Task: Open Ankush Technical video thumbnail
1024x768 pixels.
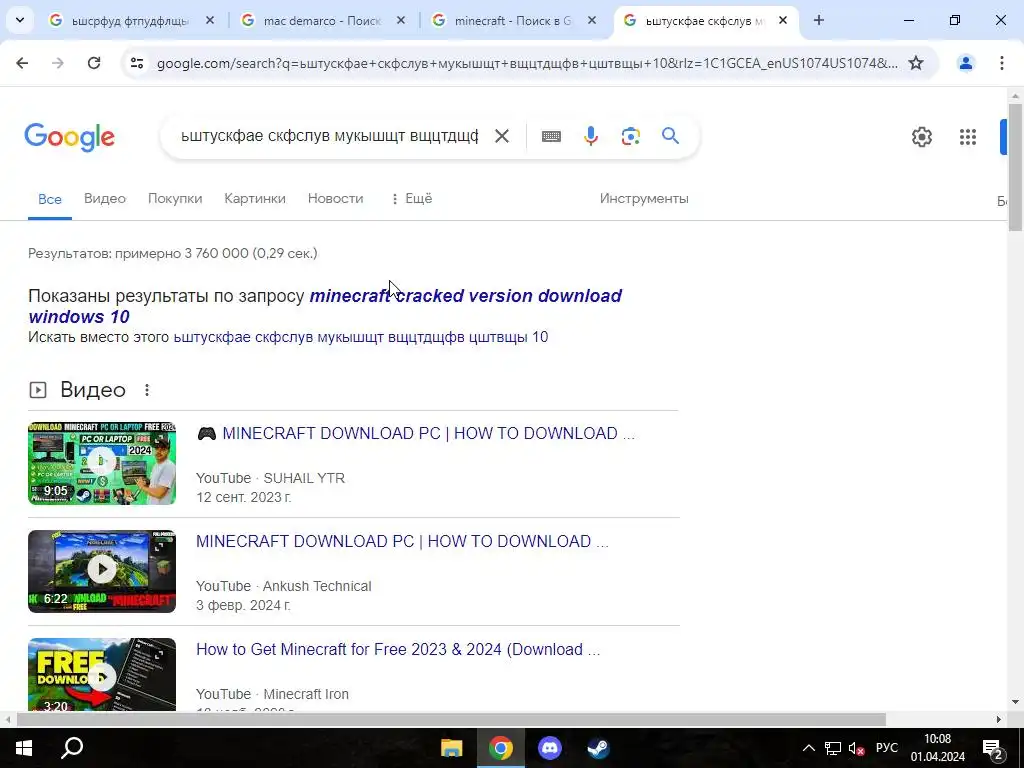Action: click(102, 571)
